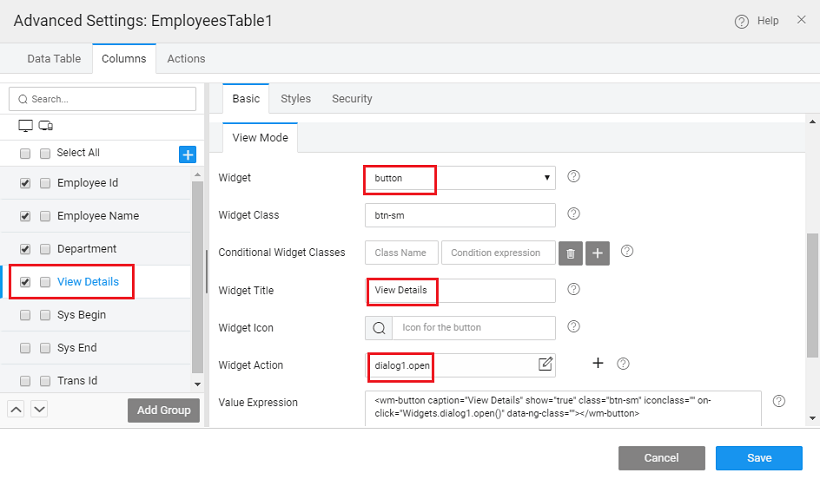Click the plus icon beside Widget Action

598,363
